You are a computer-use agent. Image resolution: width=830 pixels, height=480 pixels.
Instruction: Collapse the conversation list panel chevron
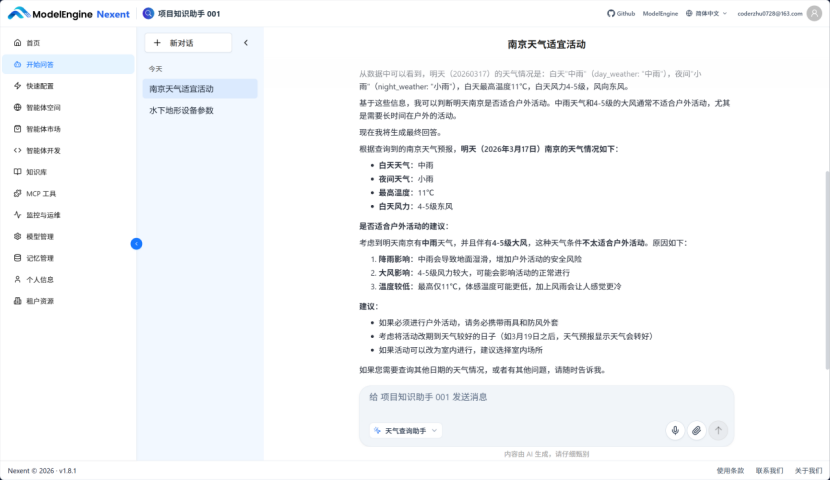(x=246, y=43)
